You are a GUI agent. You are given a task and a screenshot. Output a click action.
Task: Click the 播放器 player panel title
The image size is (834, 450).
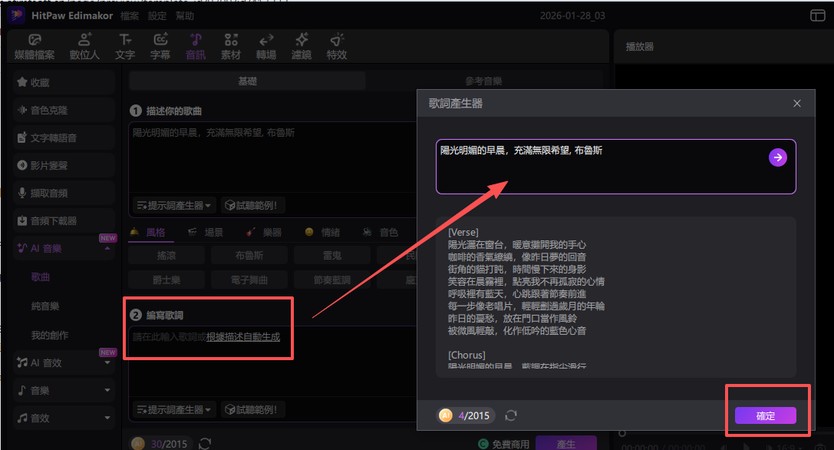coord(640,47)
